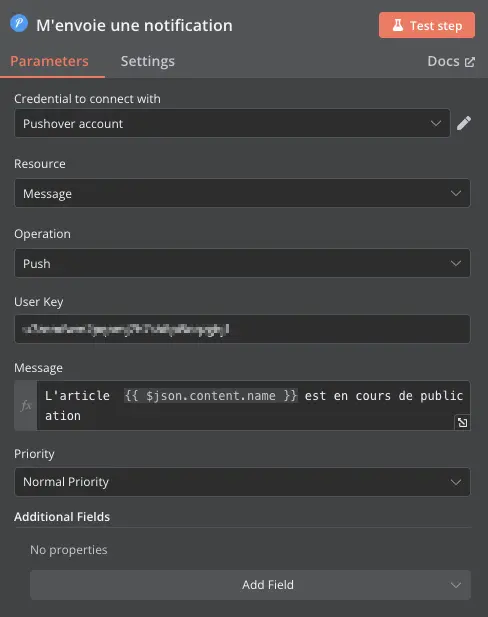The height and width of the screenshot is (617, 488).
Task: Run the Test step button
Action: point(427,25)
